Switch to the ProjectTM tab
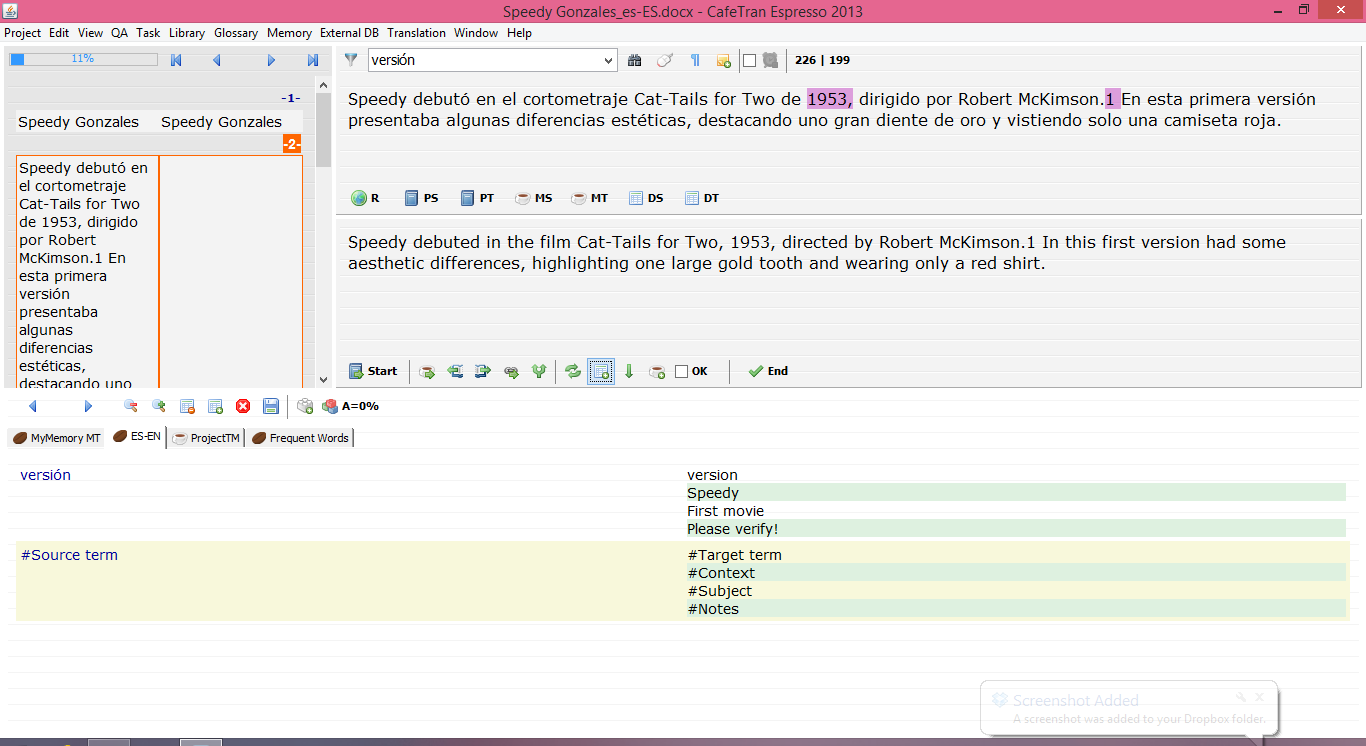The height and width of the screenshot is (746, 1366). 207,438
